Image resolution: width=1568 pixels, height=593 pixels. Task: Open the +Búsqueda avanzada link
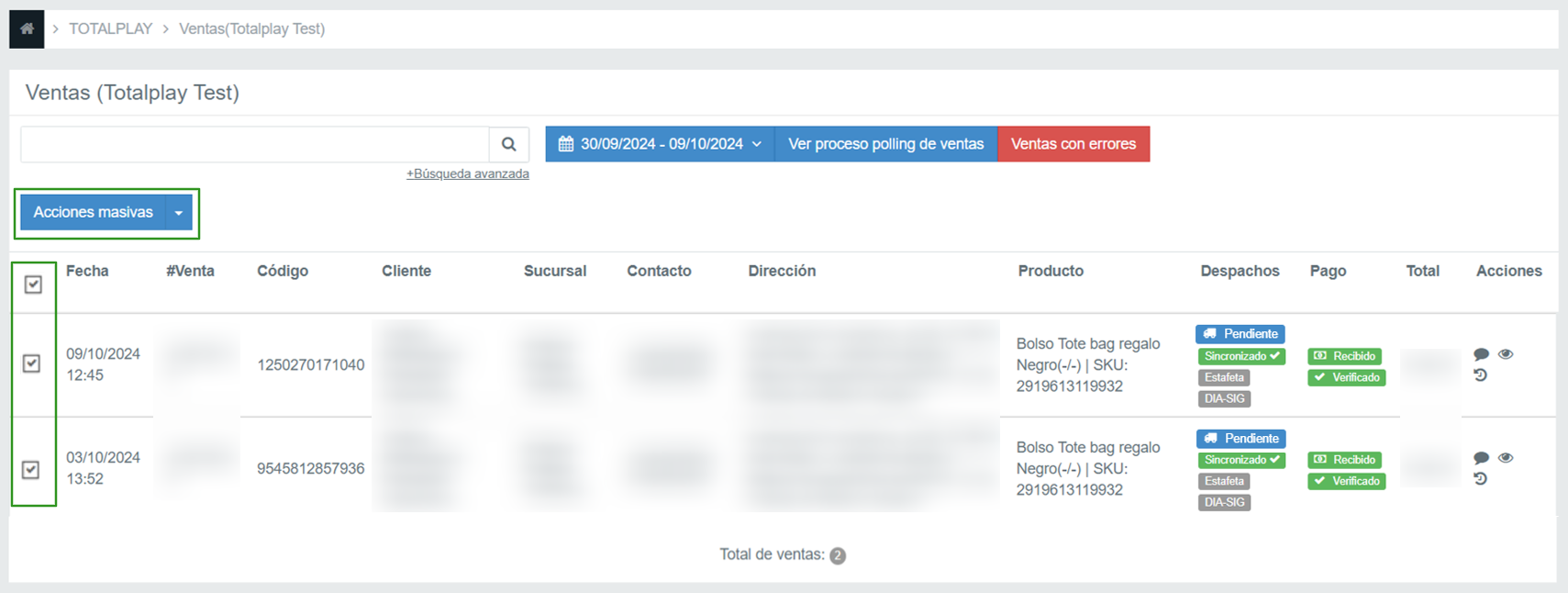(x=468, y=173)
